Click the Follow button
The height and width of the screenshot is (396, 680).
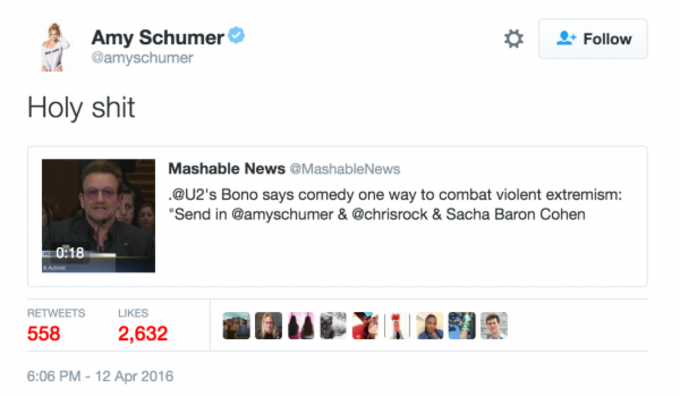(593, 39)
